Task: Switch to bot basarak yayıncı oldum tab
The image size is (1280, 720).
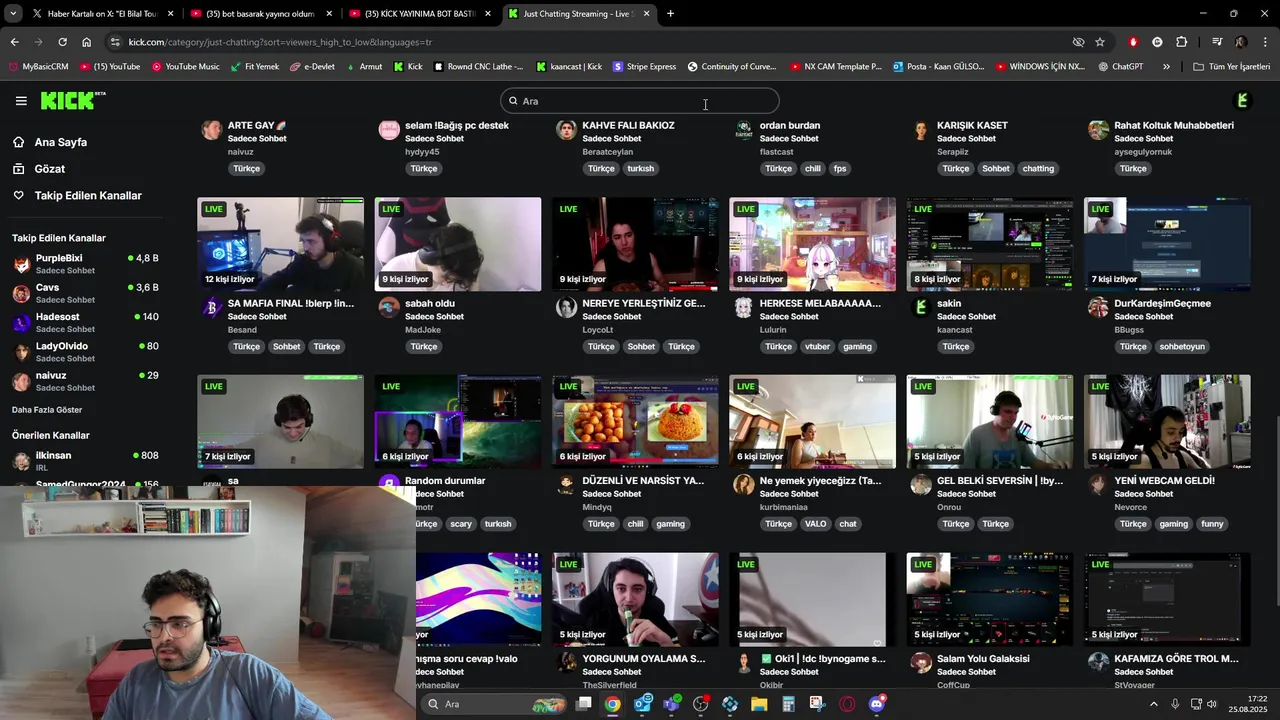Action: pyautogui.click(x=260, y=14)
